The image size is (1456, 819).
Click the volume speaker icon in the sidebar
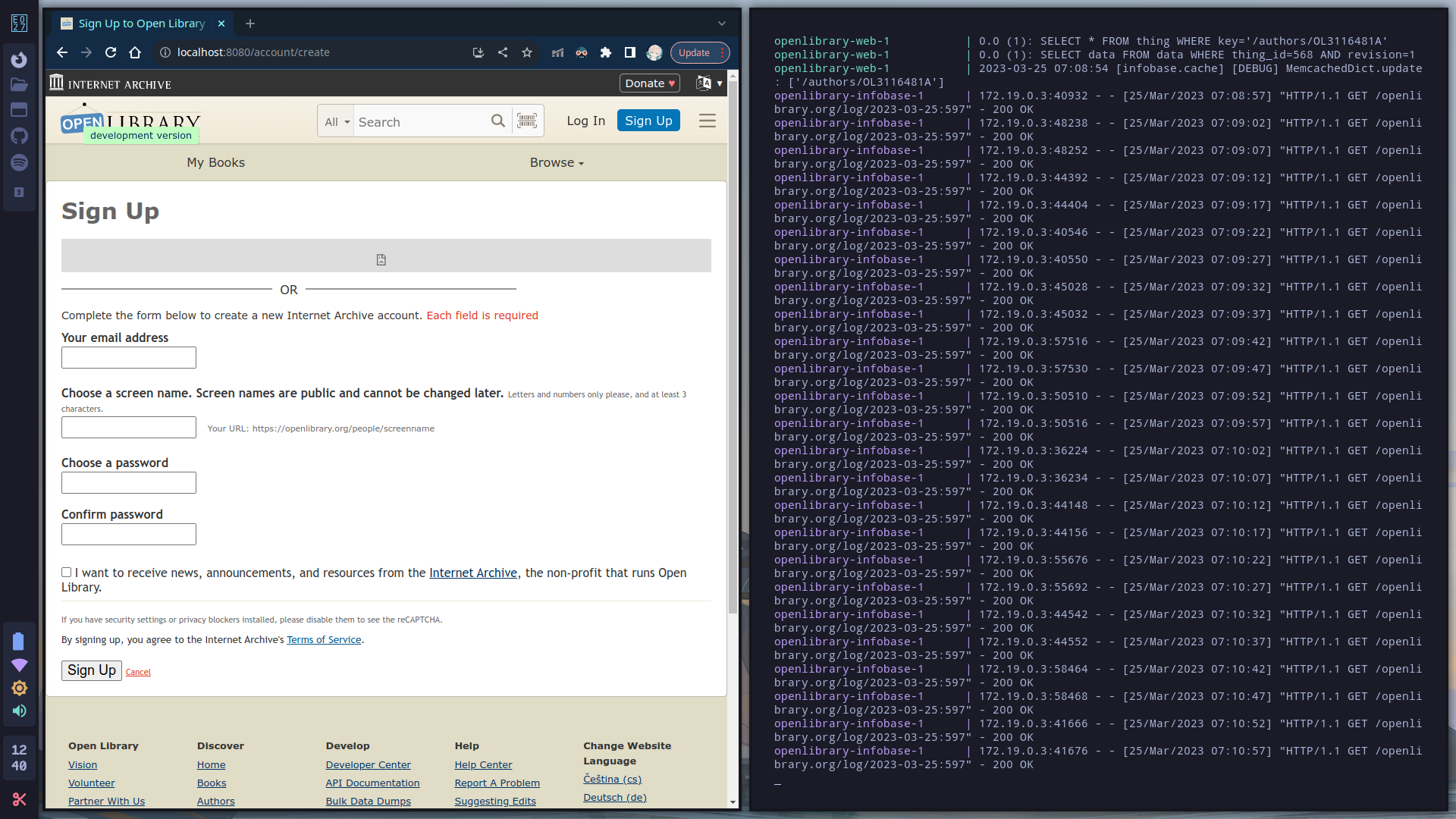point(19,711)
